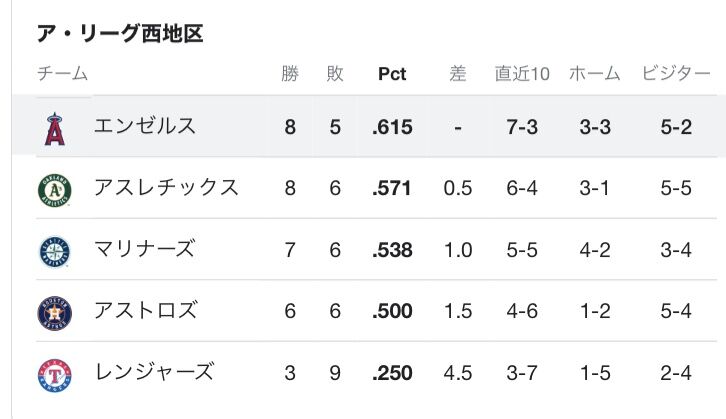
Task: Click the Texas Rangers team logo
Action: [x=55, y=373]
